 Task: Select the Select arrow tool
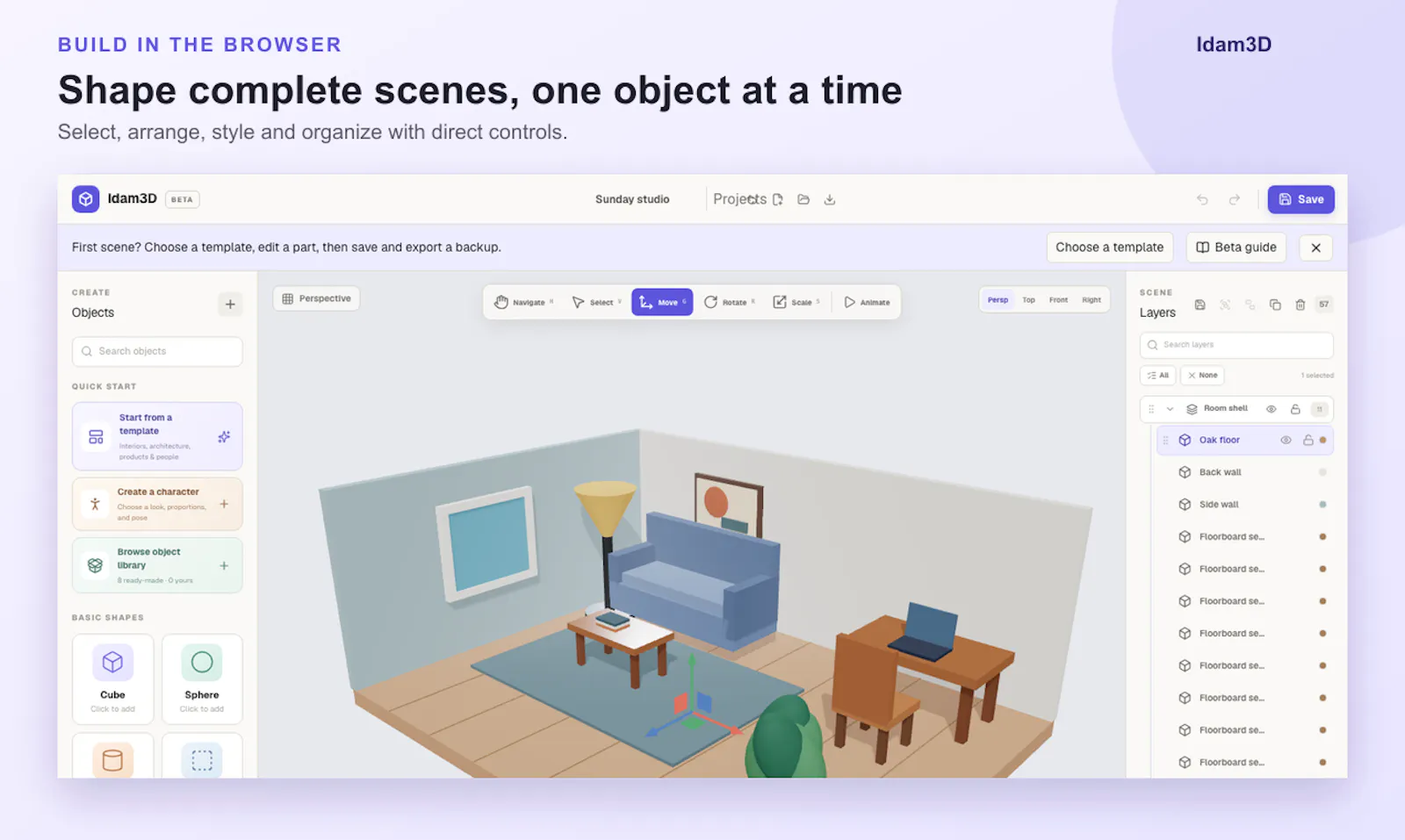pyautogui.click(x=596, y=302)
